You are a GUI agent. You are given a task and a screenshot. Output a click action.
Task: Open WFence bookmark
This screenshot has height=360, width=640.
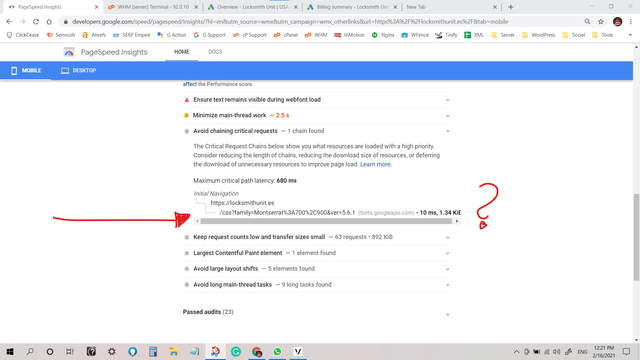415,35
